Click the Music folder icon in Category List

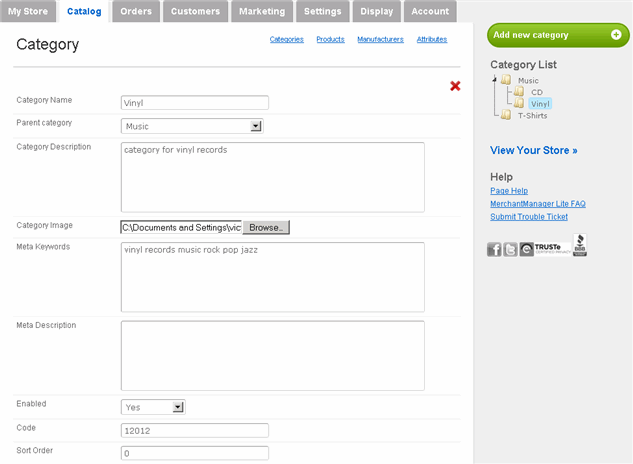[506, 80]
